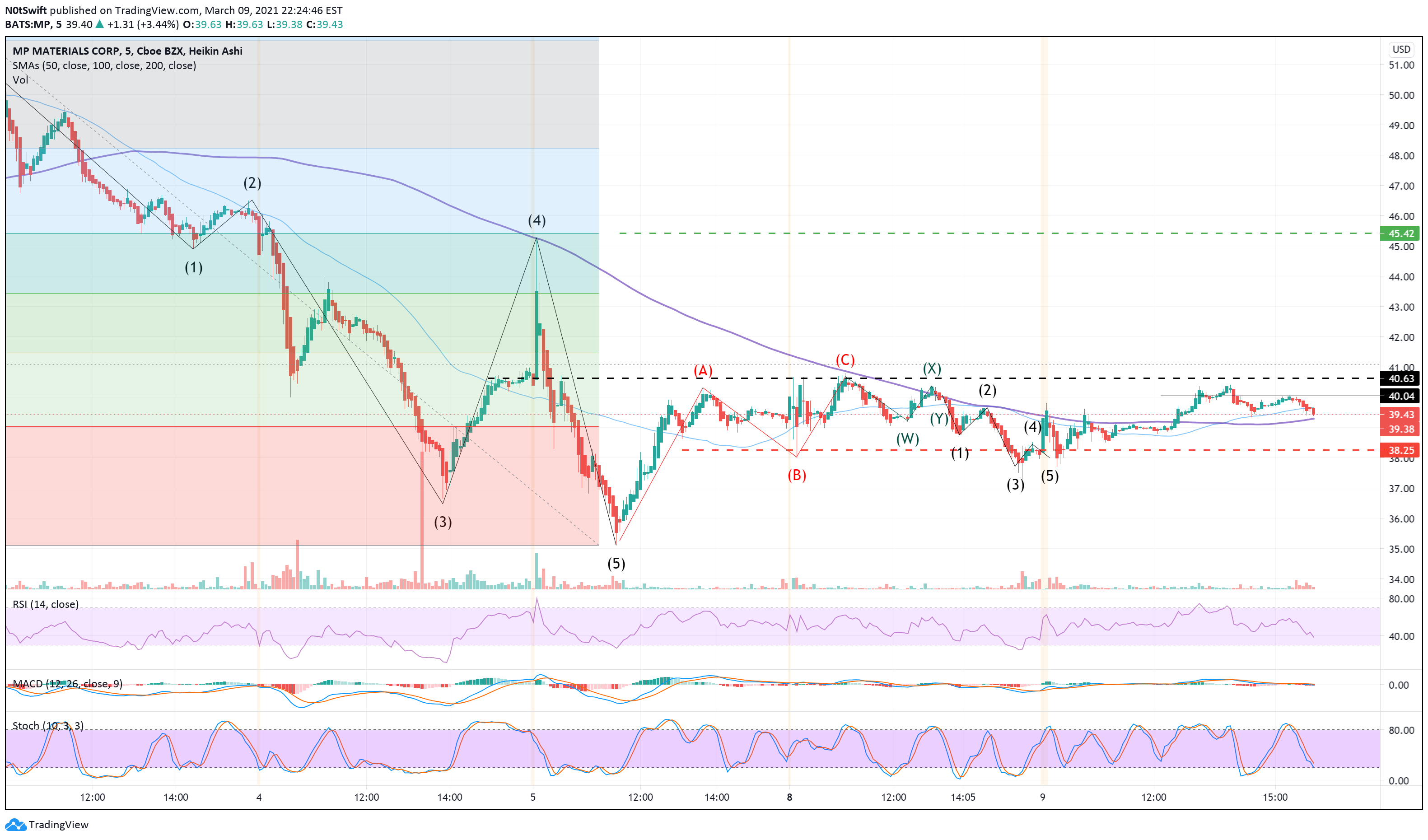
Task: Click the 39.43 red price label
Action: click(1400, 415)
